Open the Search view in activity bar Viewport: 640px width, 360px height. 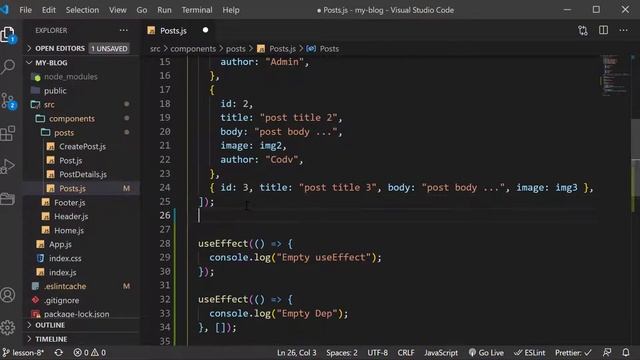coord(8,67)
